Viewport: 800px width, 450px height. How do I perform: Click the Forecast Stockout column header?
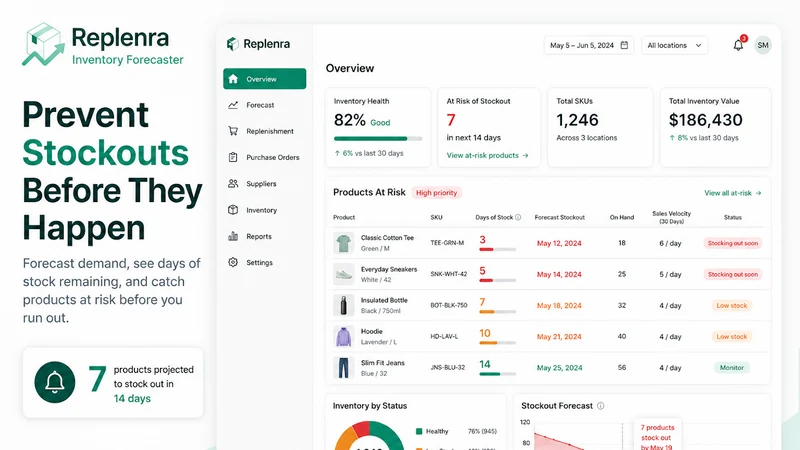(560, 217)
